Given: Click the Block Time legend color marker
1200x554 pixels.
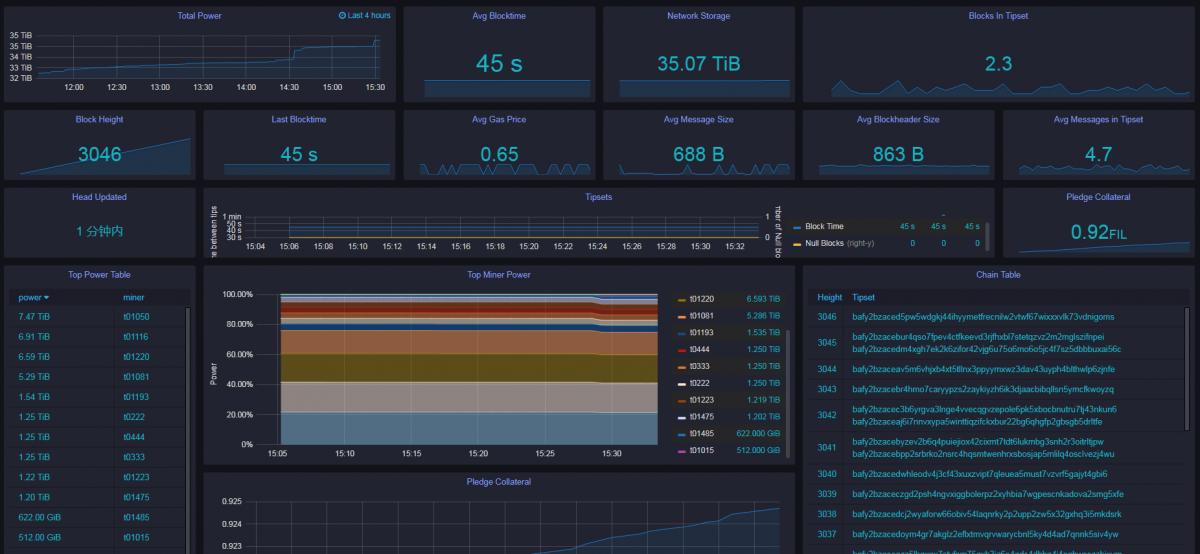Looking at the screenshot, I should [x=796, y=227].
